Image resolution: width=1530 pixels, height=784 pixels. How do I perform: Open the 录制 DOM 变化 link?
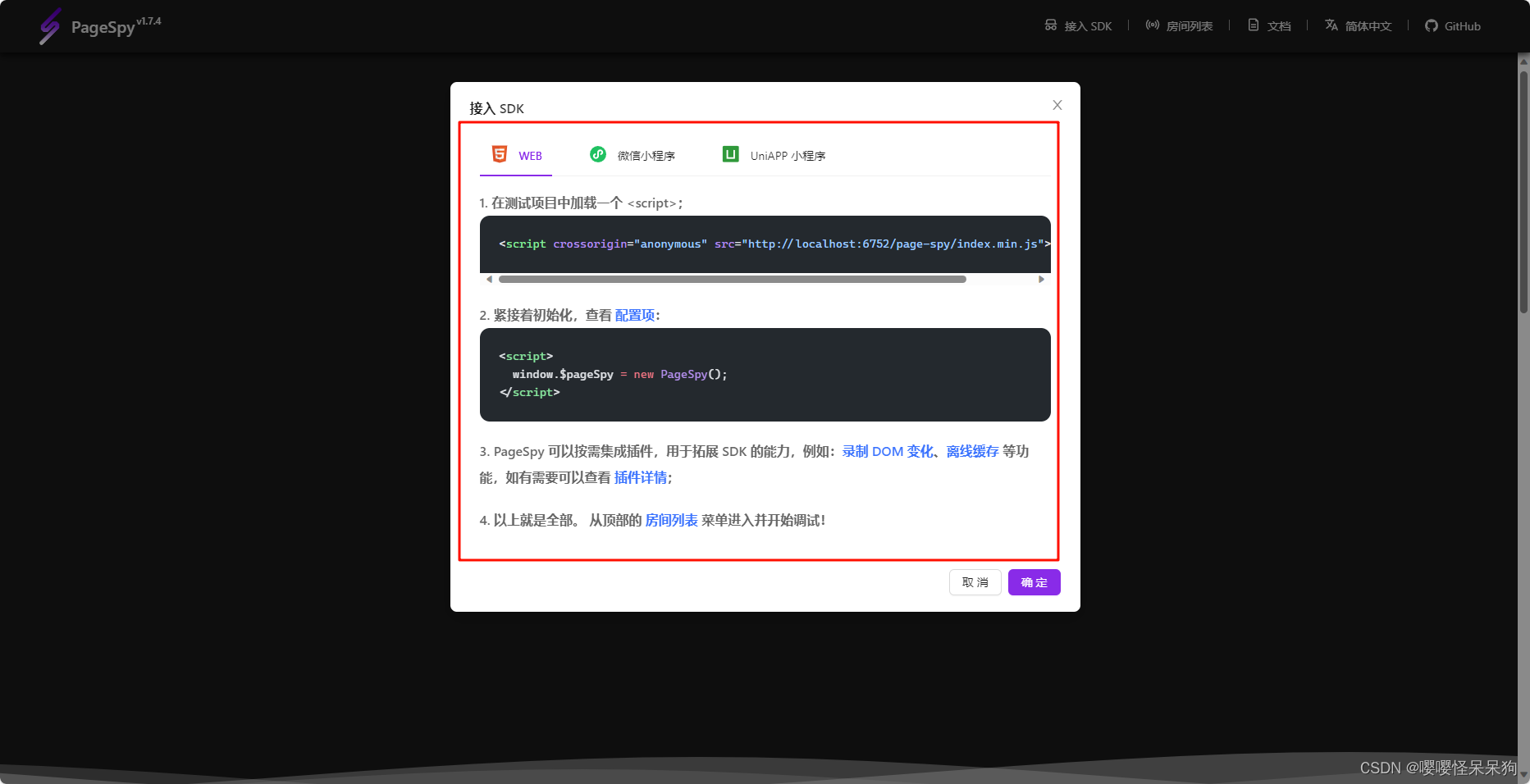pyautogui.click(x=886, y=451)
